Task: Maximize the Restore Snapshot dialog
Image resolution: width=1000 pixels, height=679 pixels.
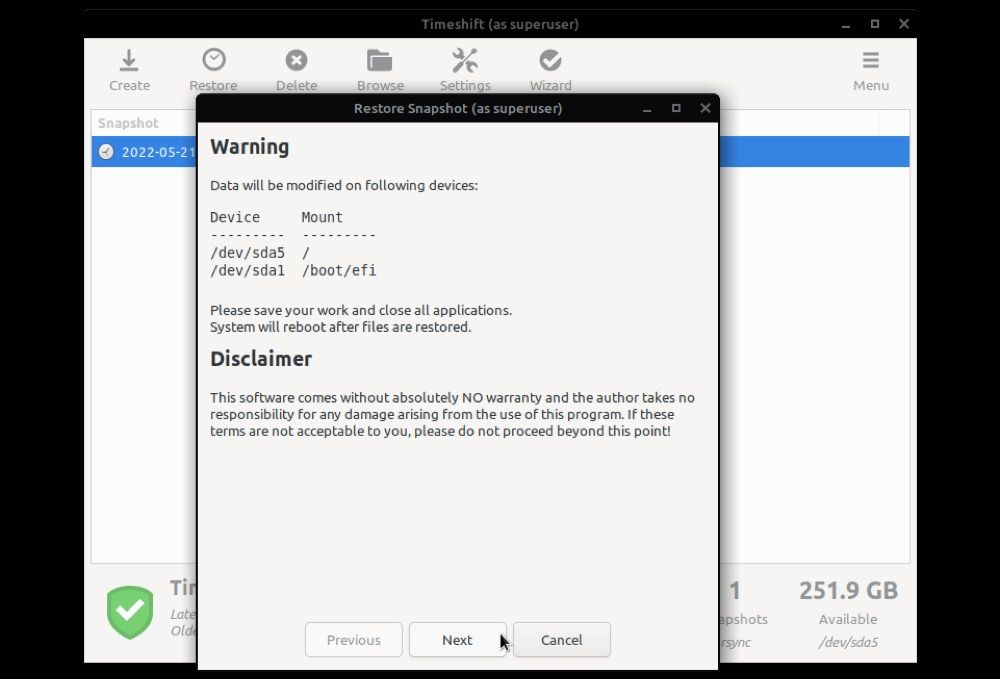Action: point(676,108)
